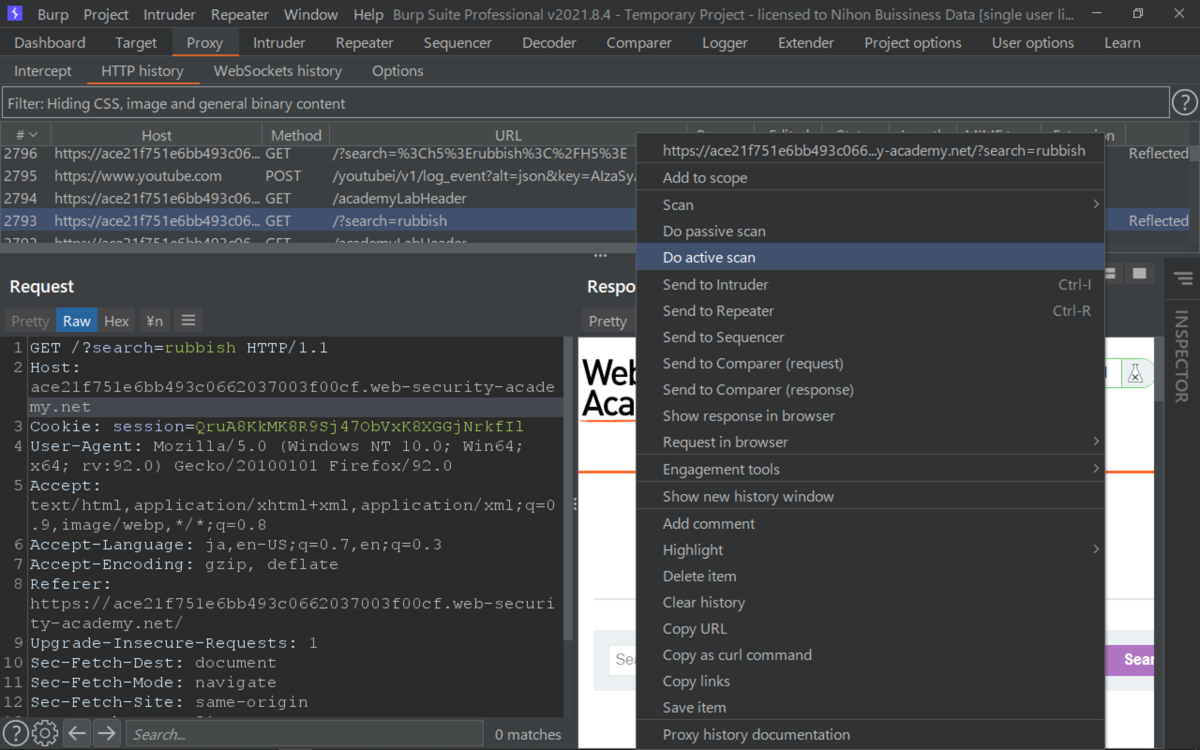Switch to the Dashboard tab
The width and height of the screenshot is (1200, 750).
pyautogui.click(x=50, y=43)
